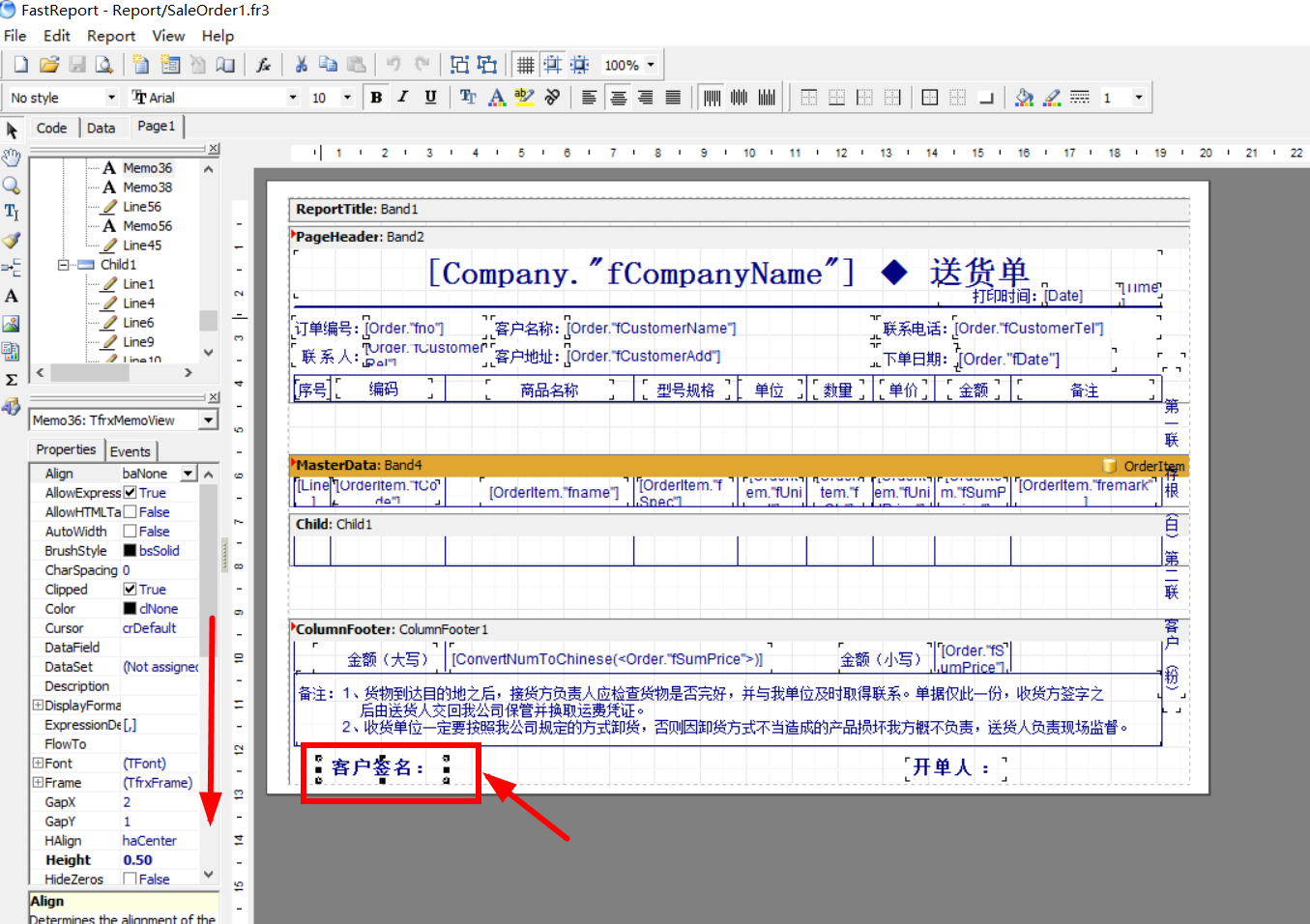Toggle the Clipped checkbox
The width and height of the screenshot is (1310, 924).
130,590
